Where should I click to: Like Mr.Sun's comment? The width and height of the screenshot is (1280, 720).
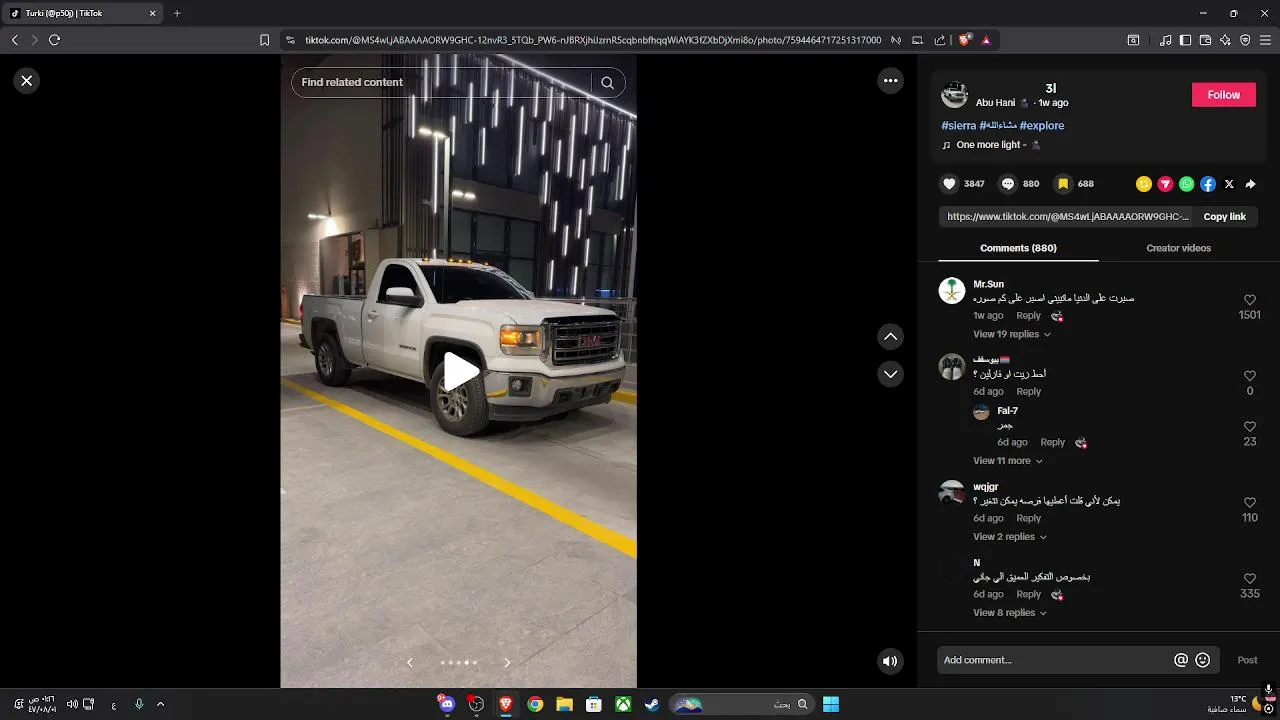click(x=1249, y=300)
